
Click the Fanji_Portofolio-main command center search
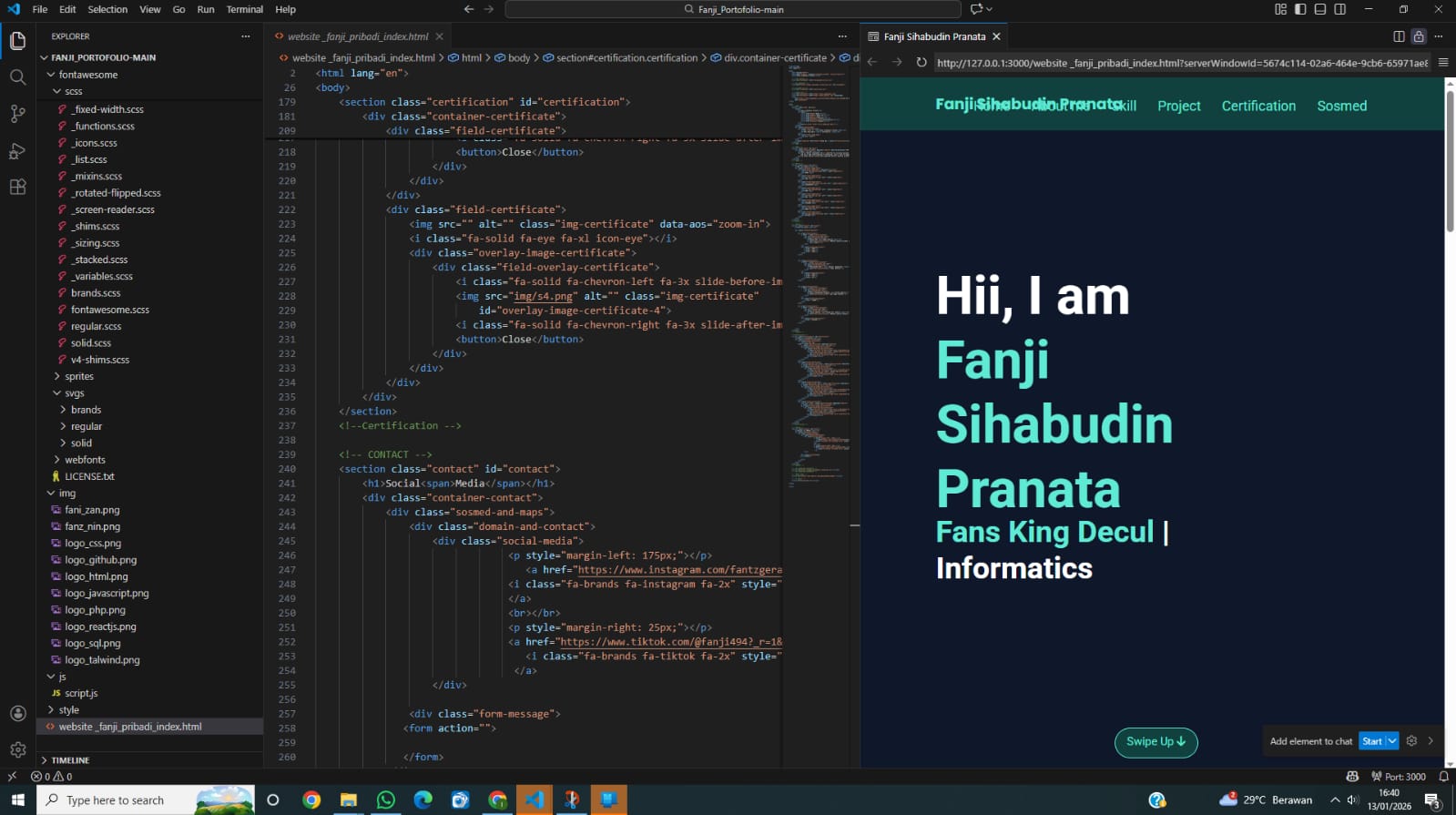tap(733, 9)
